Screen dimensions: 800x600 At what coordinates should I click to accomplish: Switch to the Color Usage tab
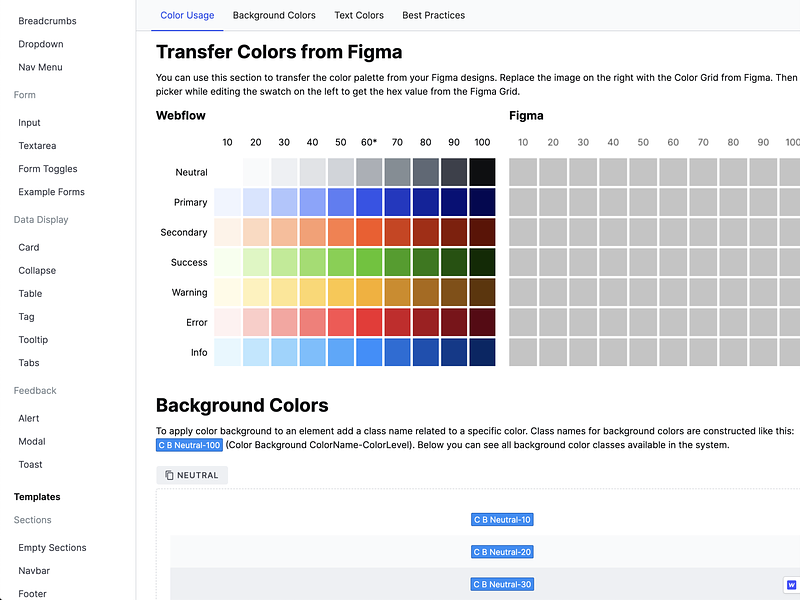click(x=187, y=15)
